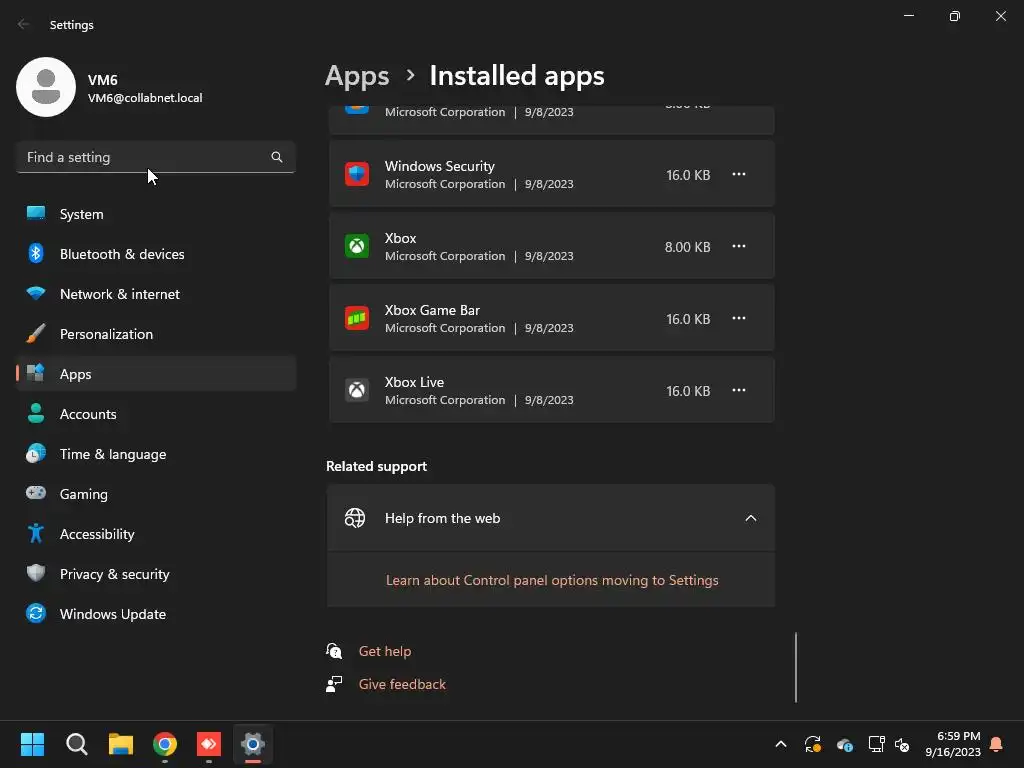The width and height of the screenshot is (1024, 768).
Task: Select Bluetooth & devices category
Action: click(x=155, y=253)
